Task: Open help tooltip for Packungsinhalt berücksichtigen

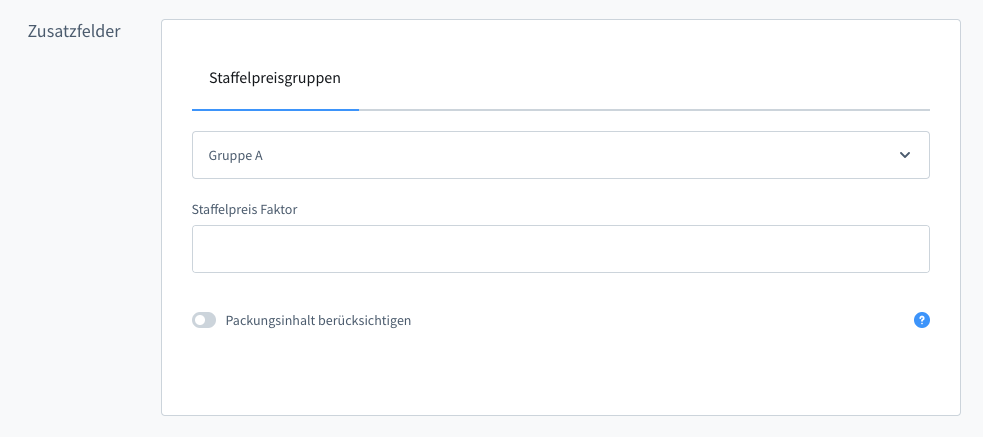Action: (x=922, y=320)
